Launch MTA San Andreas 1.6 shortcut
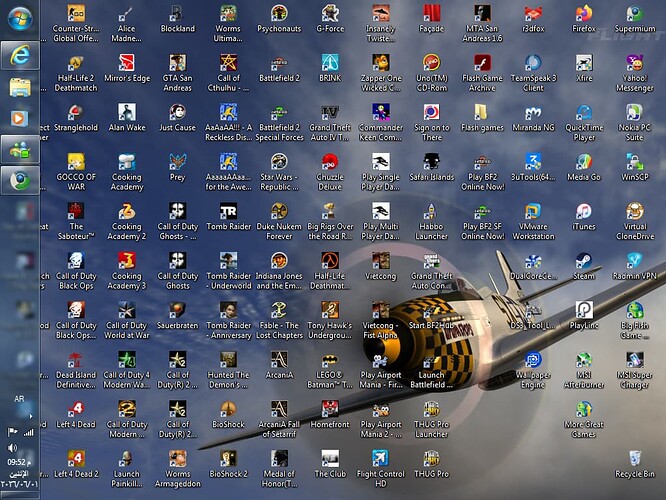The height and width of the screenshot is (500, 666). pyautogui.click(x=482, y=24)
